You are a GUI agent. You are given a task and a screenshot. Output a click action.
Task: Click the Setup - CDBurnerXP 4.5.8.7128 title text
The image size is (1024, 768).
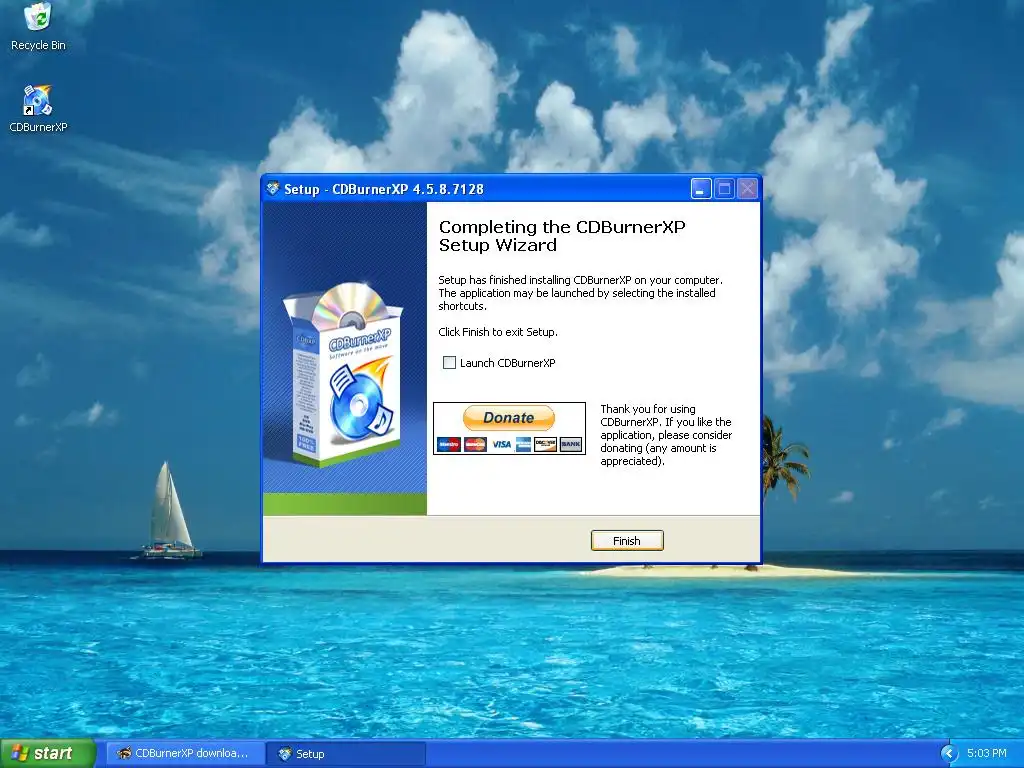(384, 189)
